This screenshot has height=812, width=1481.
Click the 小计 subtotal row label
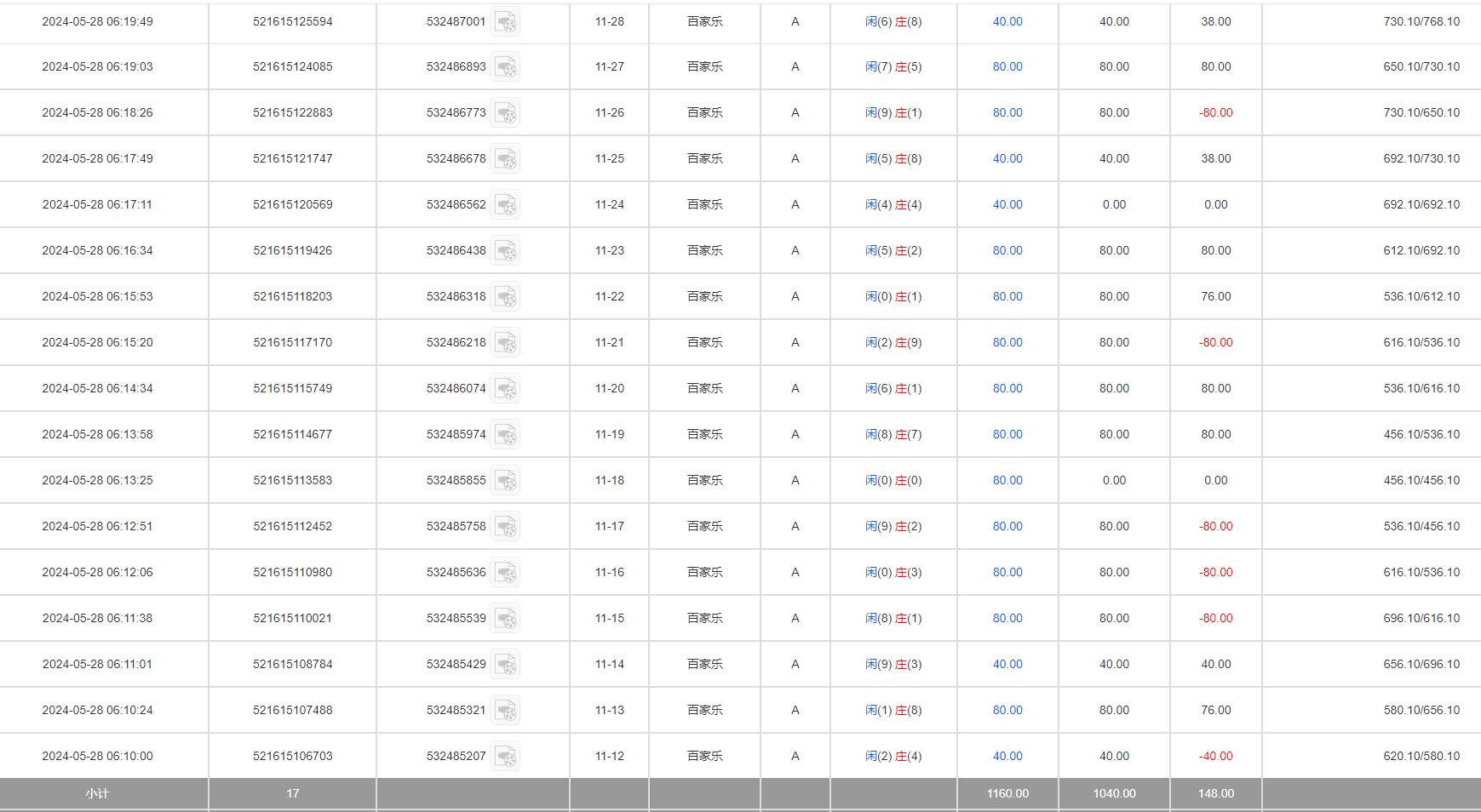pyautogui.click(x=97, y=793)
